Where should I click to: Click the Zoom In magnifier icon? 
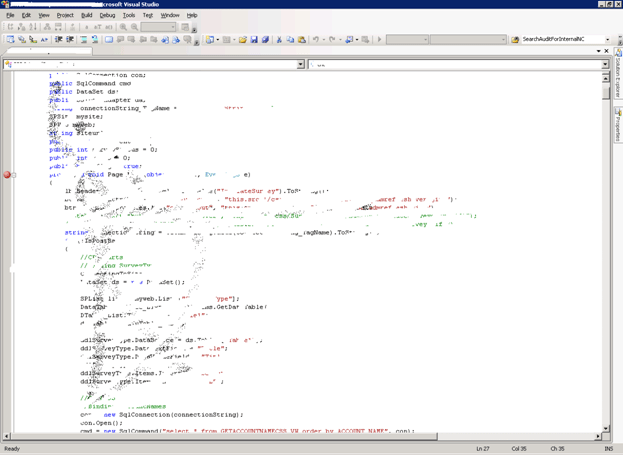click(x=123, y=27)
